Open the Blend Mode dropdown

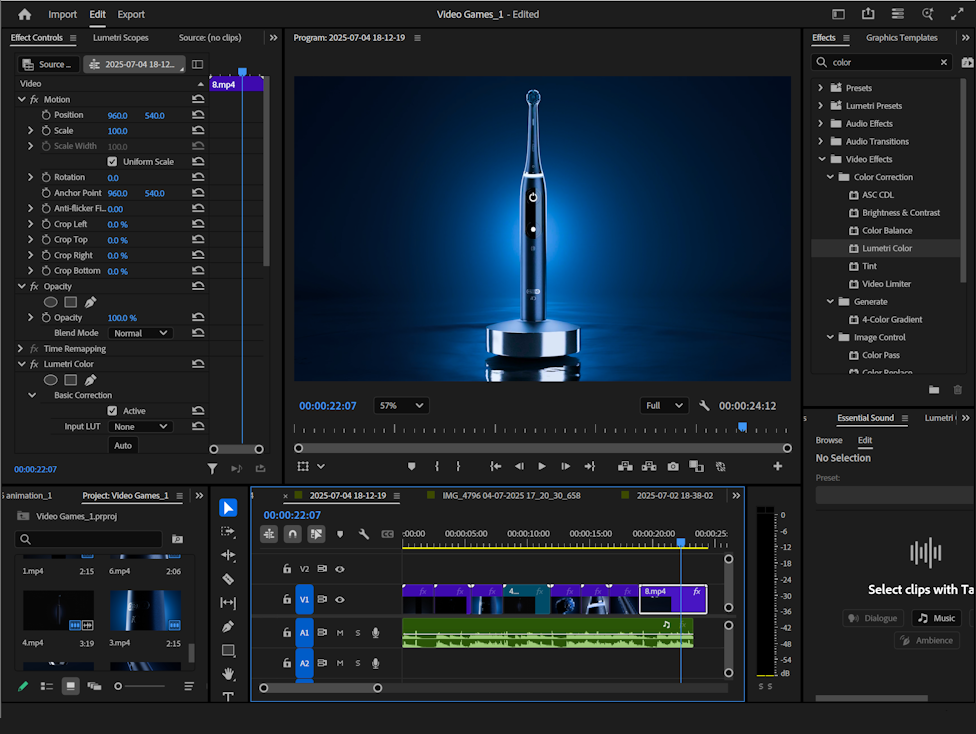point(141,333)
